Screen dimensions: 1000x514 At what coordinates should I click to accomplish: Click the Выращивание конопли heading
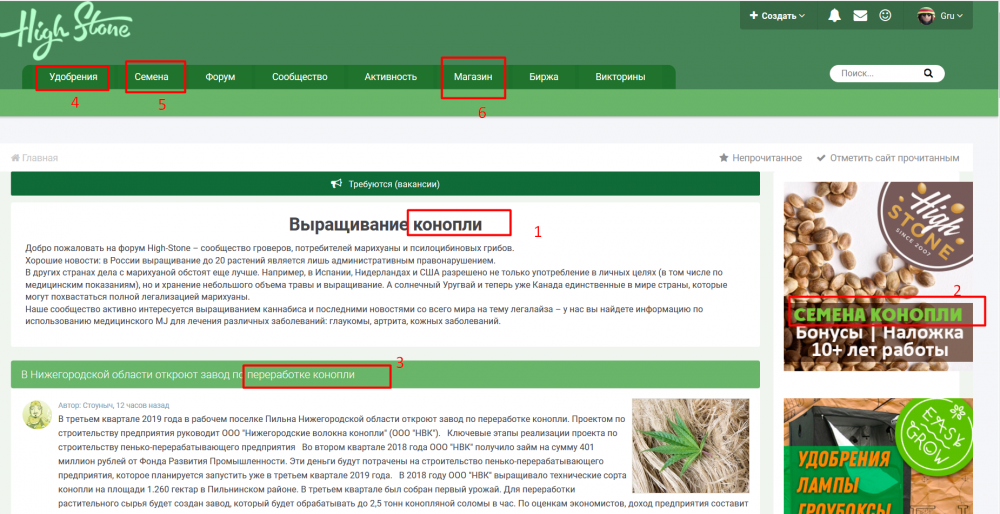385,224
